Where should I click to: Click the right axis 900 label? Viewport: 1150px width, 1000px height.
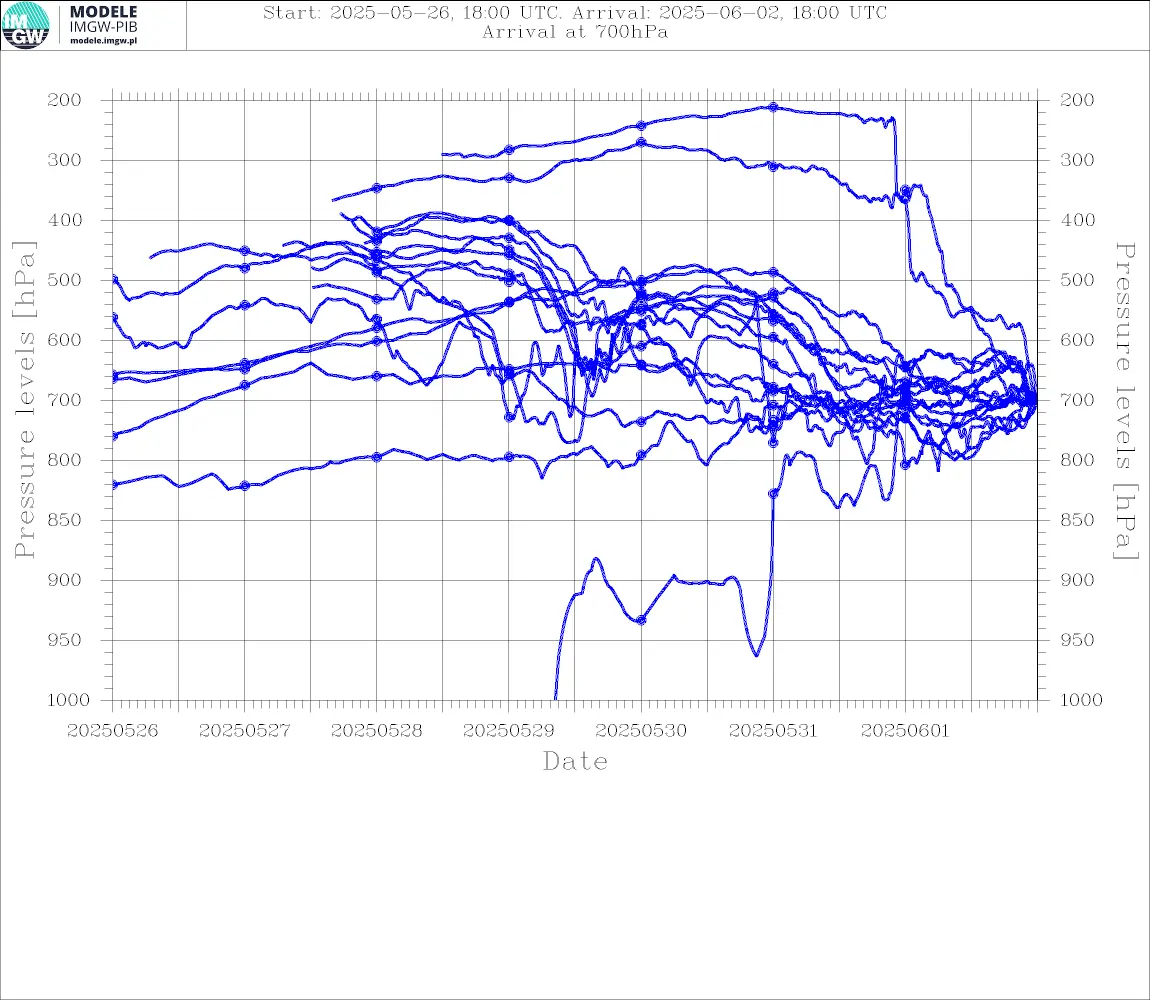coord(1077,580)
